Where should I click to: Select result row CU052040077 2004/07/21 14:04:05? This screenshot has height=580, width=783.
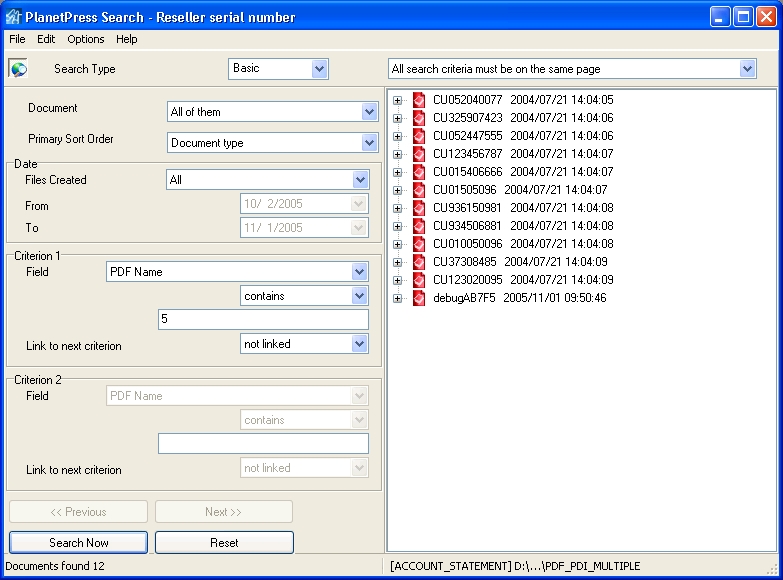523,100
